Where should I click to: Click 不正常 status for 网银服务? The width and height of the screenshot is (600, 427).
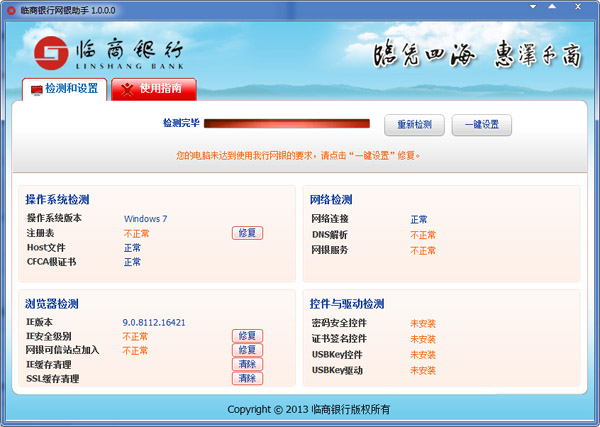(x=423, y=251)
